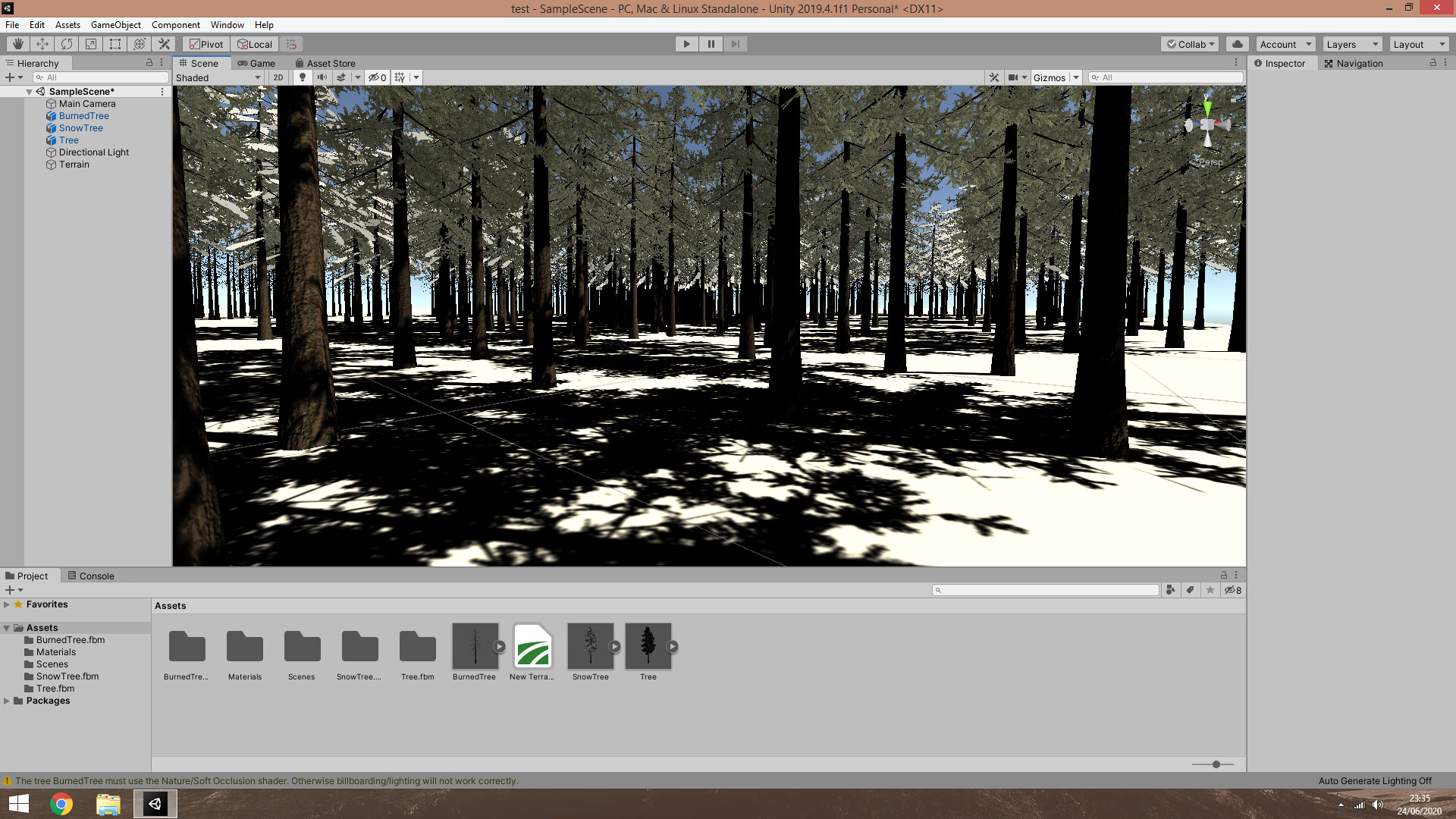Viewport: 1456px width, 819px height.
Task: Open the Unity cloud services button
Action: click(1238, 44)
